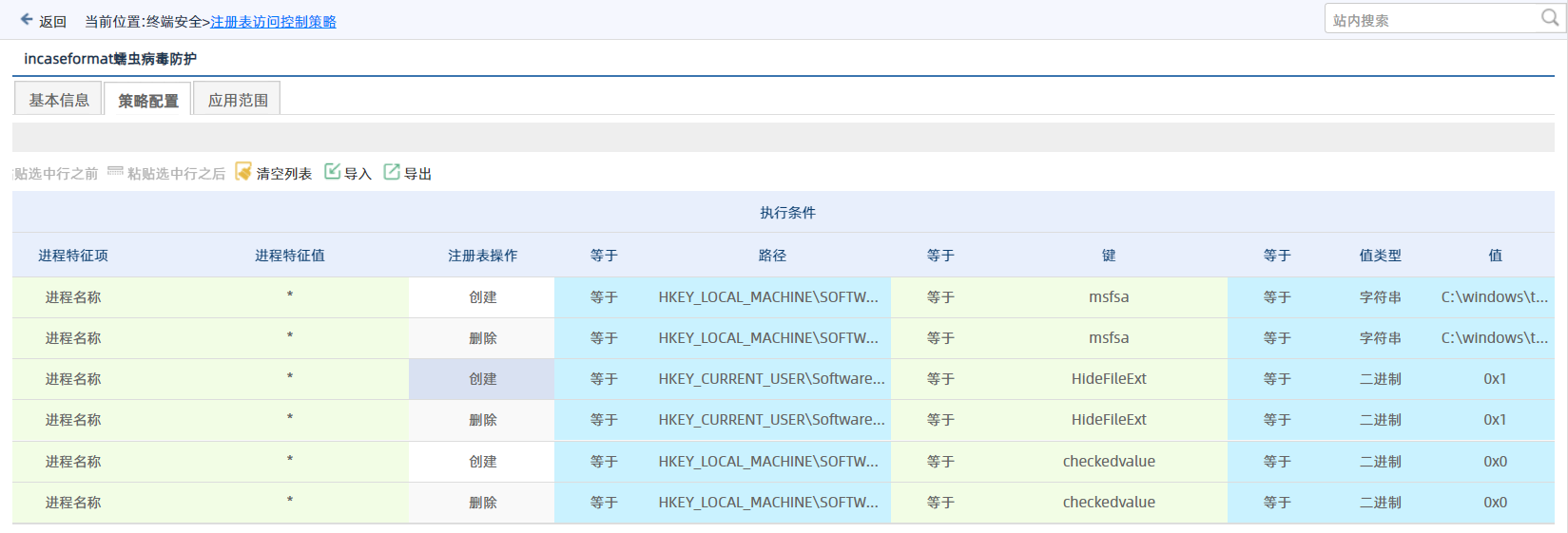Click the msfsa key in first row

pyautogui.click(x=1109, y=297)
